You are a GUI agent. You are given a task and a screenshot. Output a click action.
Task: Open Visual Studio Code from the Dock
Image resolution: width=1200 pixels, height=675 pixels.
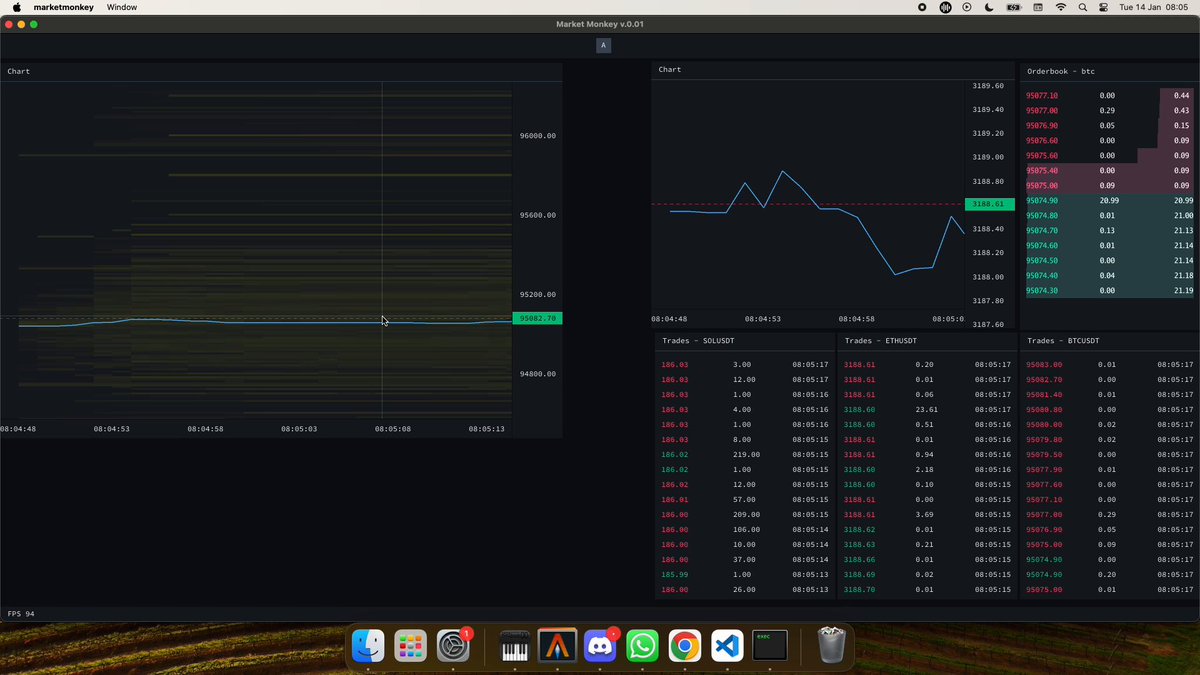click(727, 646)
